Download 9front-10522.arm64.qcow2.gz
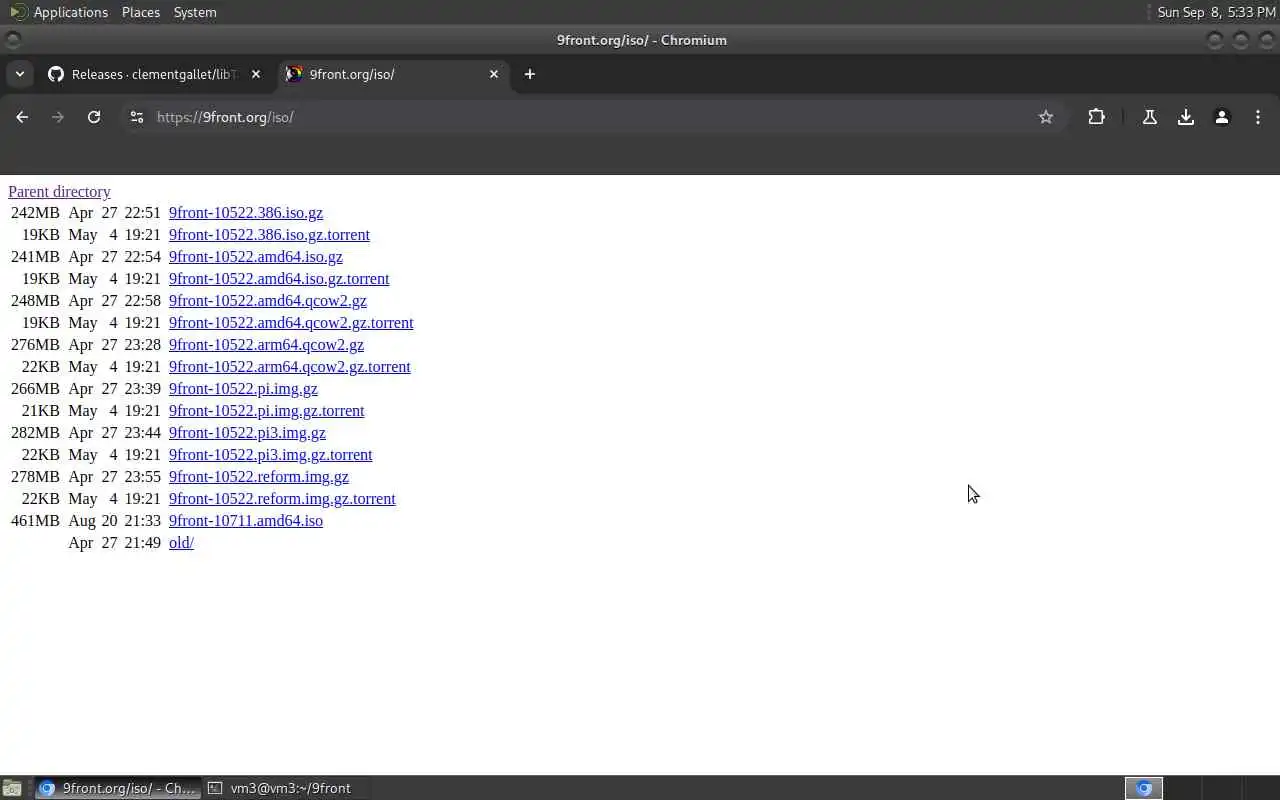The image size is (1280, 800). click(266, 345)
